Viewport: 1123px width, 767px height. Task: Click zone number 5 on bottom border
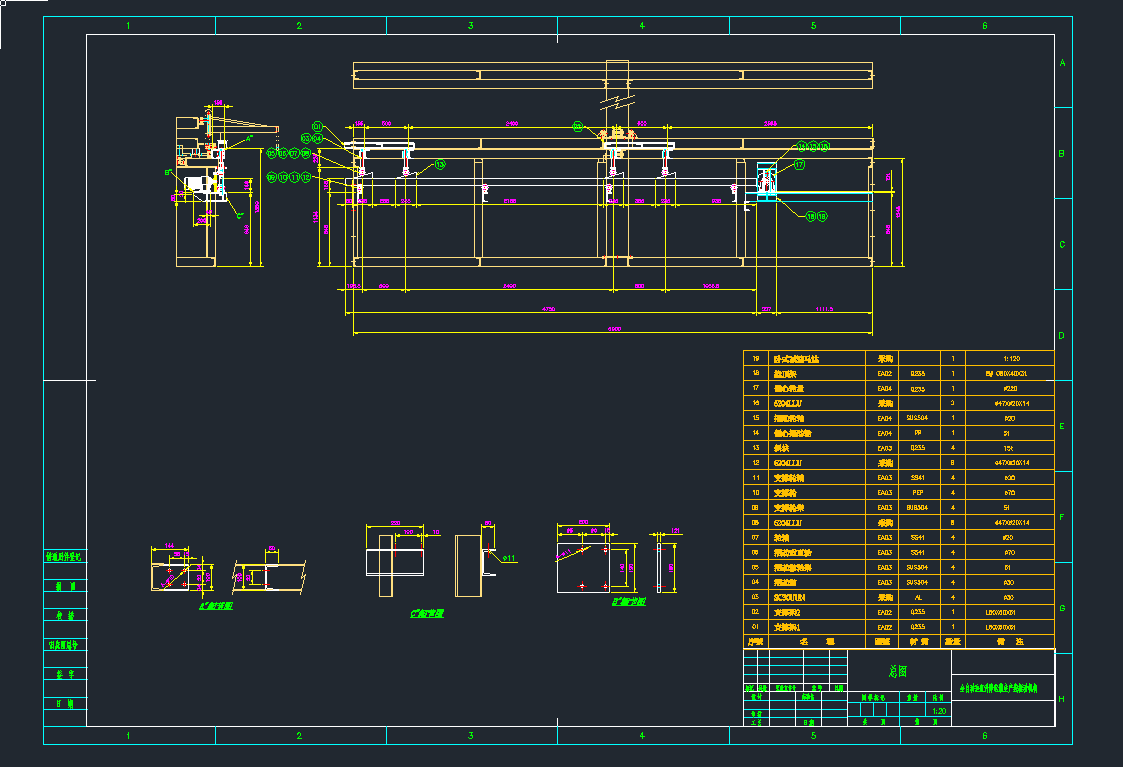[x=813, y=736]
